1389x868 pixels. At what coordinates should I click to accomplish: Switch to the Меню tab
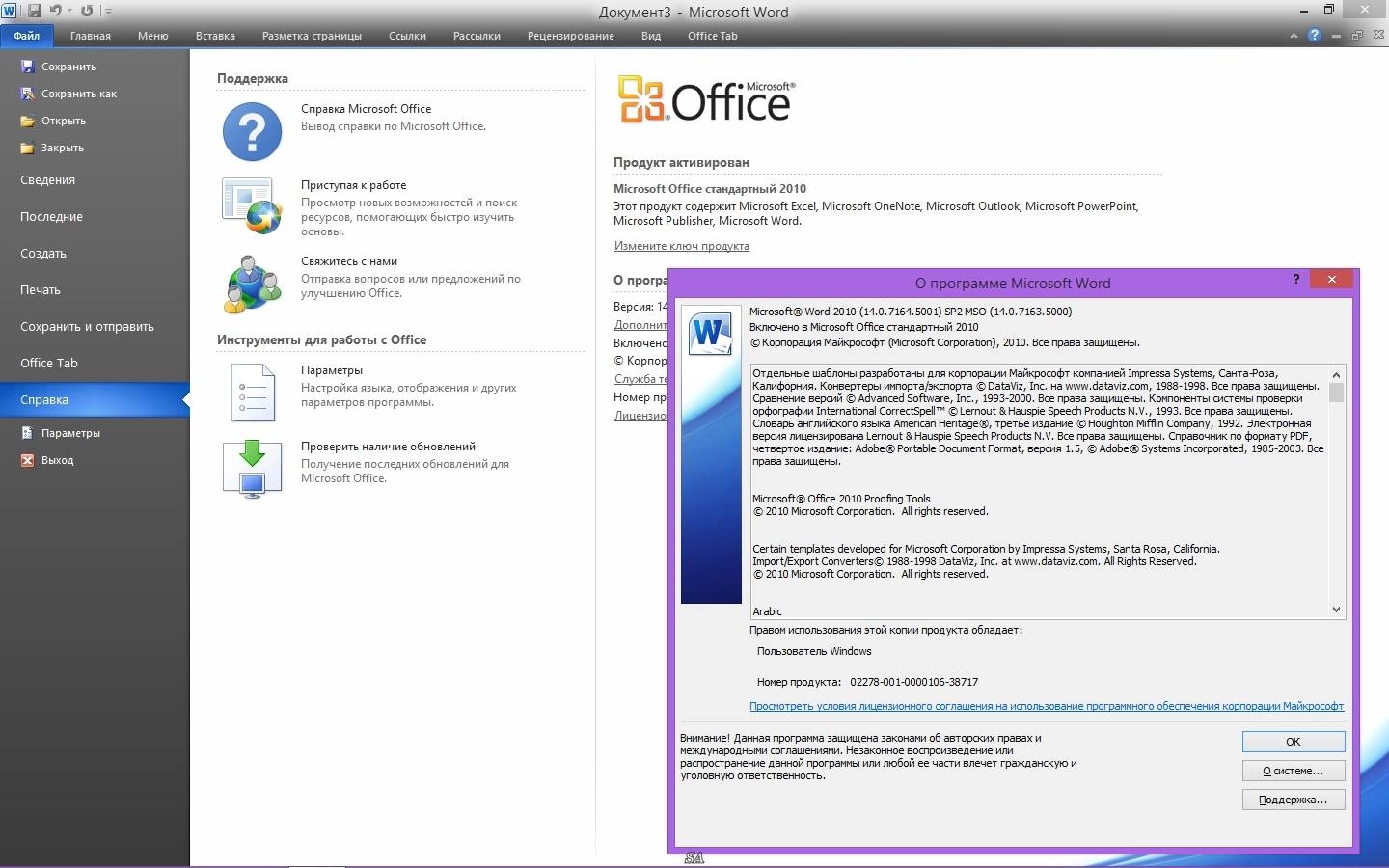coord(152,36)
